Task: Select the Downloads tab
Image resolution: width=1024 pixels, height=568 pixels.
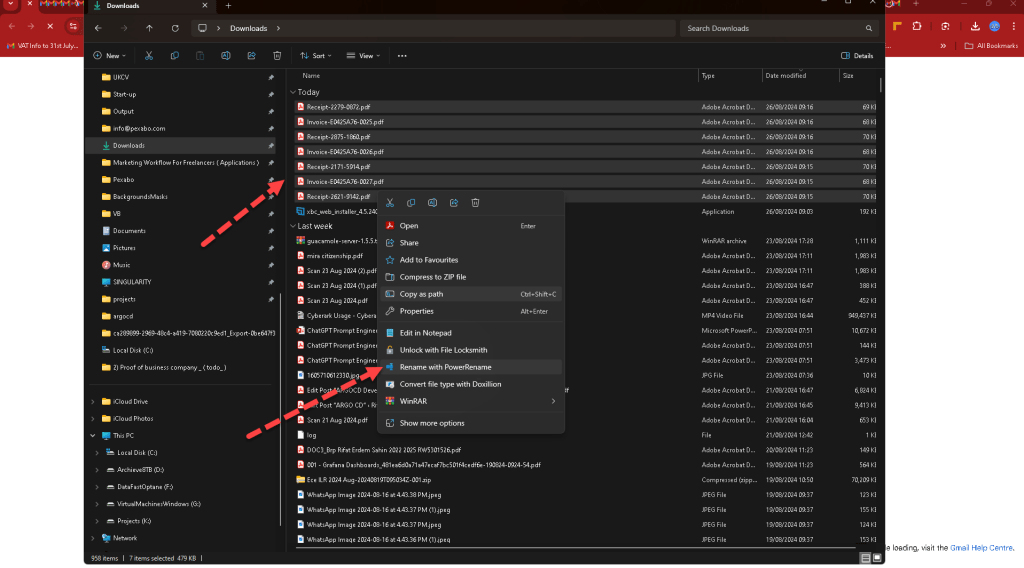Action: (150, 6)
